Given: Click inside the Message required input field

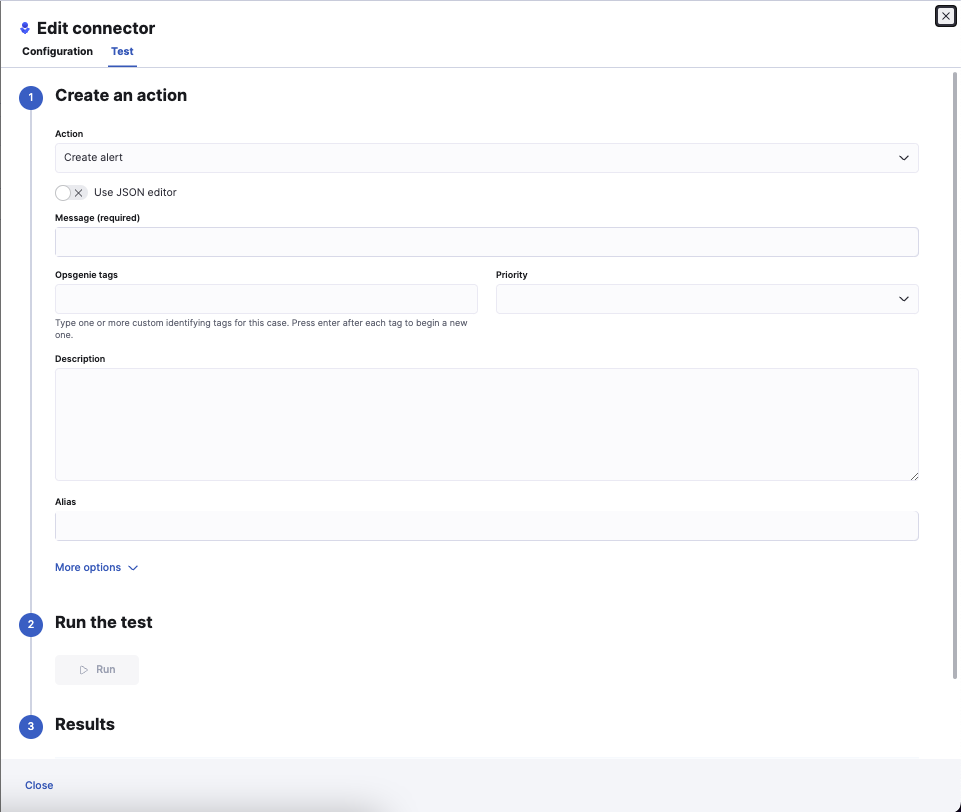Looking at the screenshot, I should point(486,241).
